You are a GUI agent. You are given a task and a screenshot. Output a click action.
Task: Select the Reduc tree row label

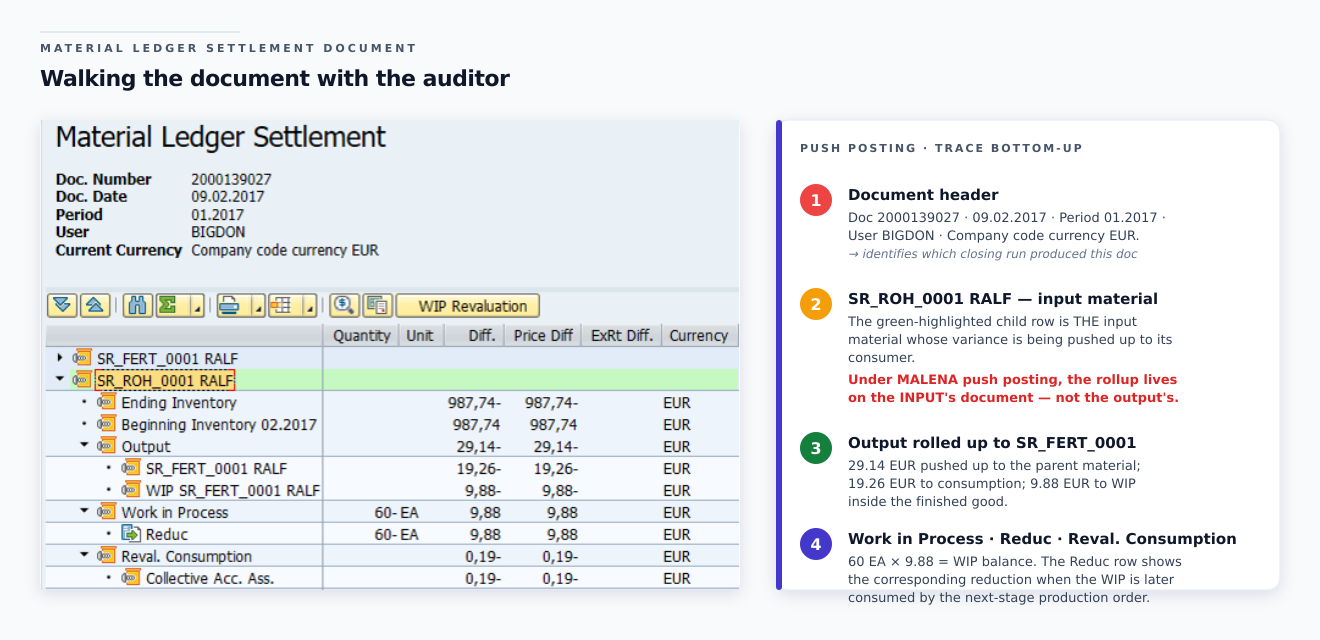167,534
